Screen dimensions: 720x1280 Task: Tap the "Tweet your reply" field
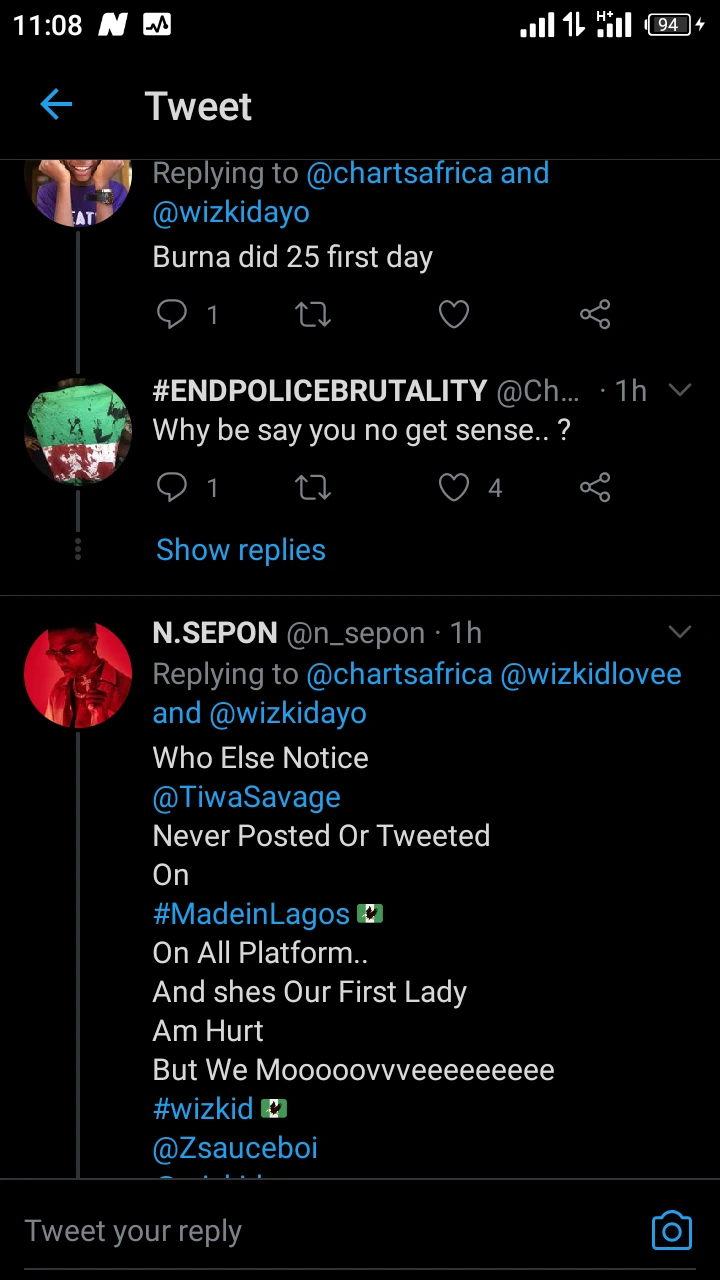coord(300,1231)
